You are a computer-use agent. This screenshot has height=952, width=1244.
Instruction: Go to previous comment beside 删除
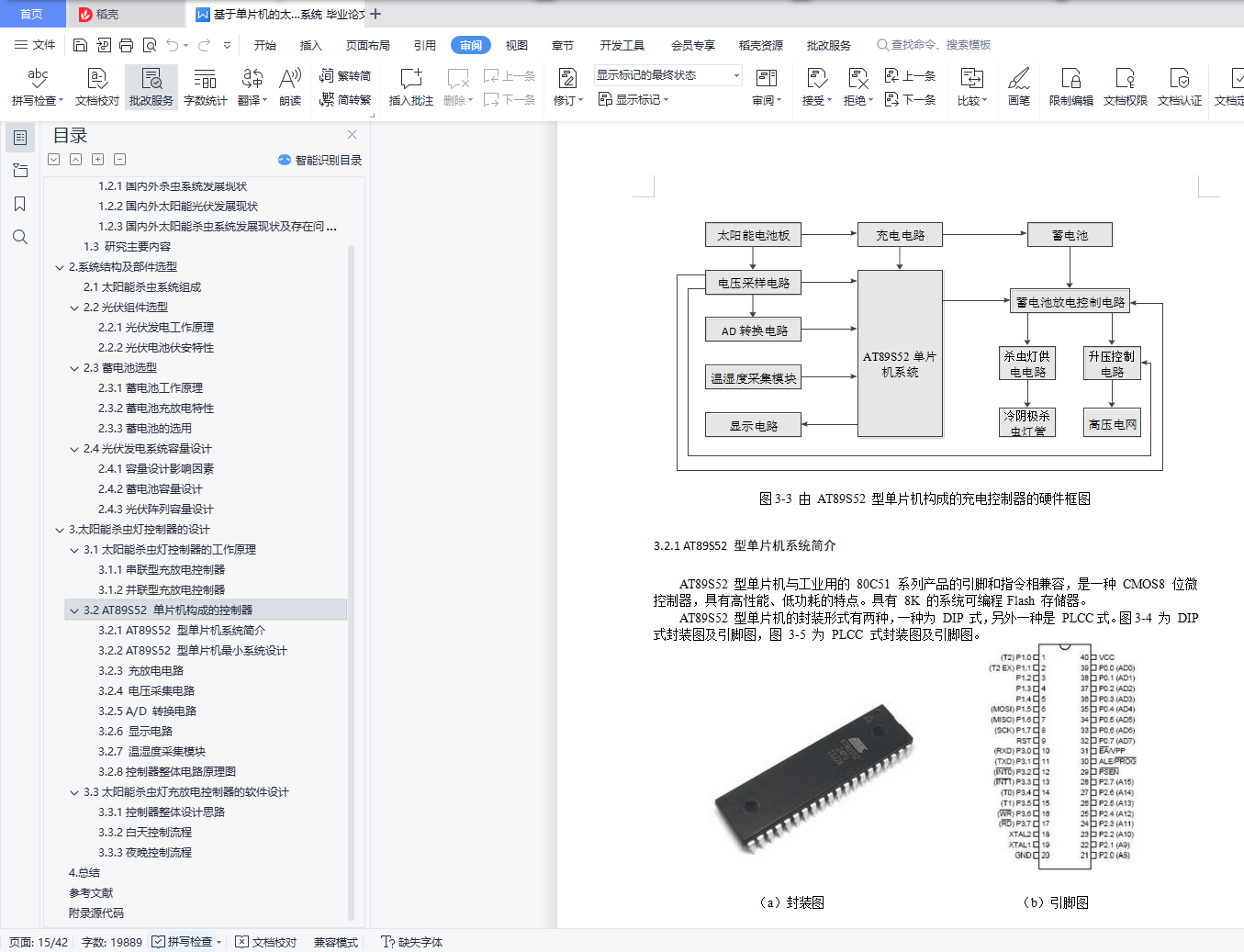[x=510, y=76]
